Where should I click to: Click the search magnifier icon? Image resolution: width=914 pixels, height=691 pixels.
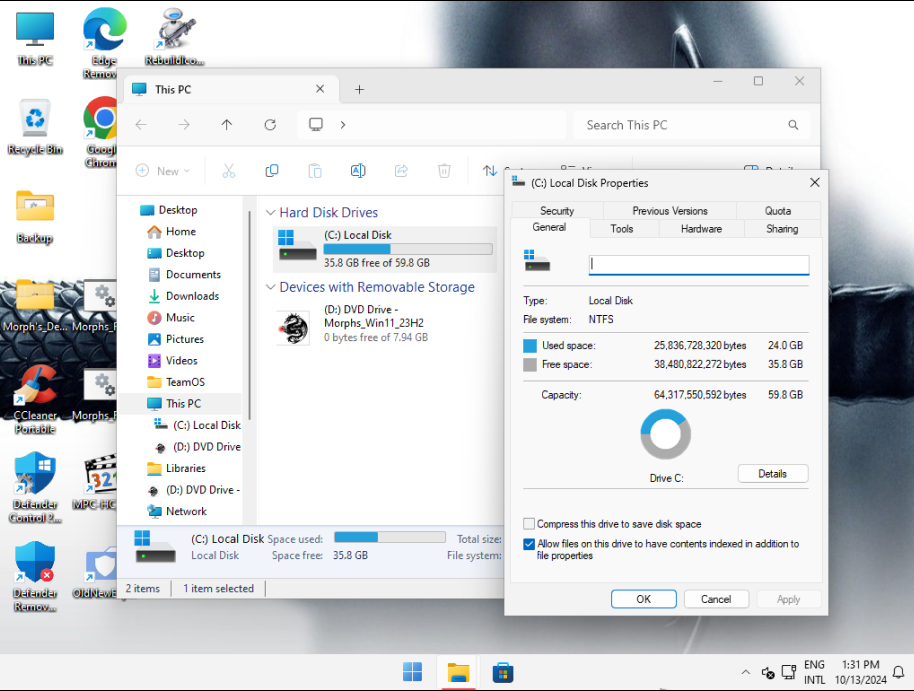793,125
